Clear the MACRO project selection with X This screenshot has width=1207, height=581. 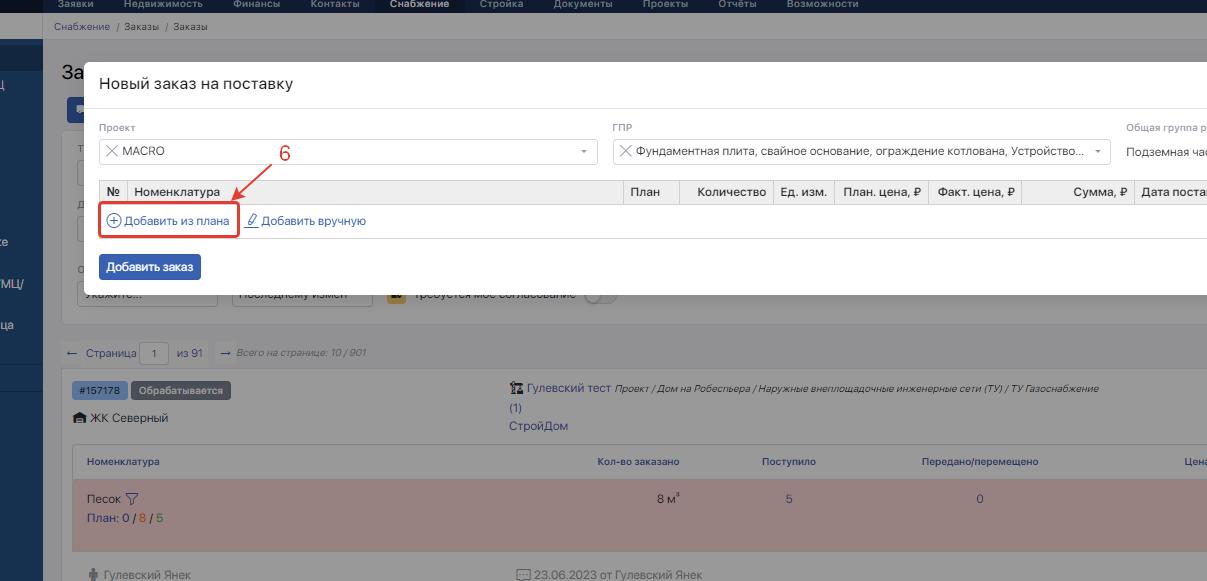(x=111, y=151)
